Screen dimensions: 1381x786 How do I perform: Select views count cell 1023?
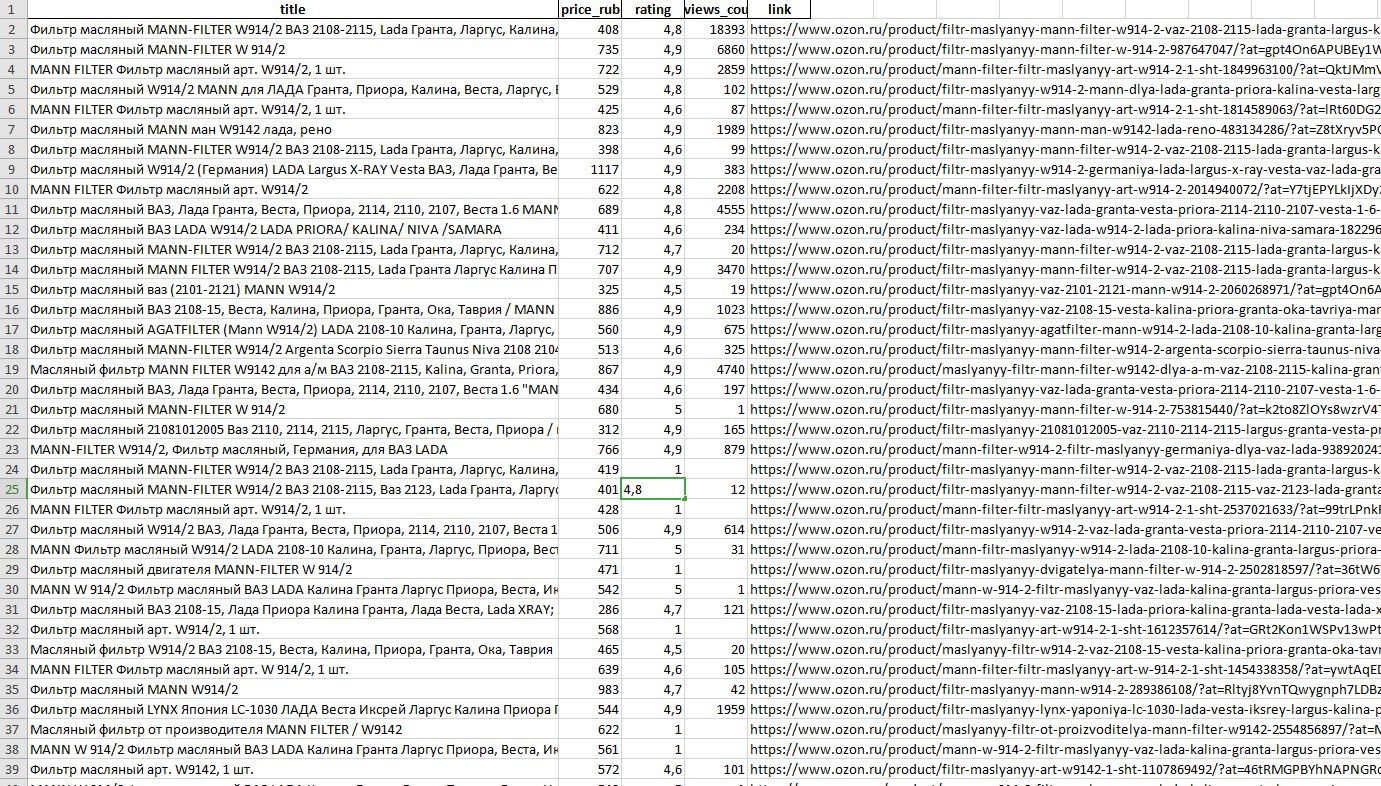716,309
